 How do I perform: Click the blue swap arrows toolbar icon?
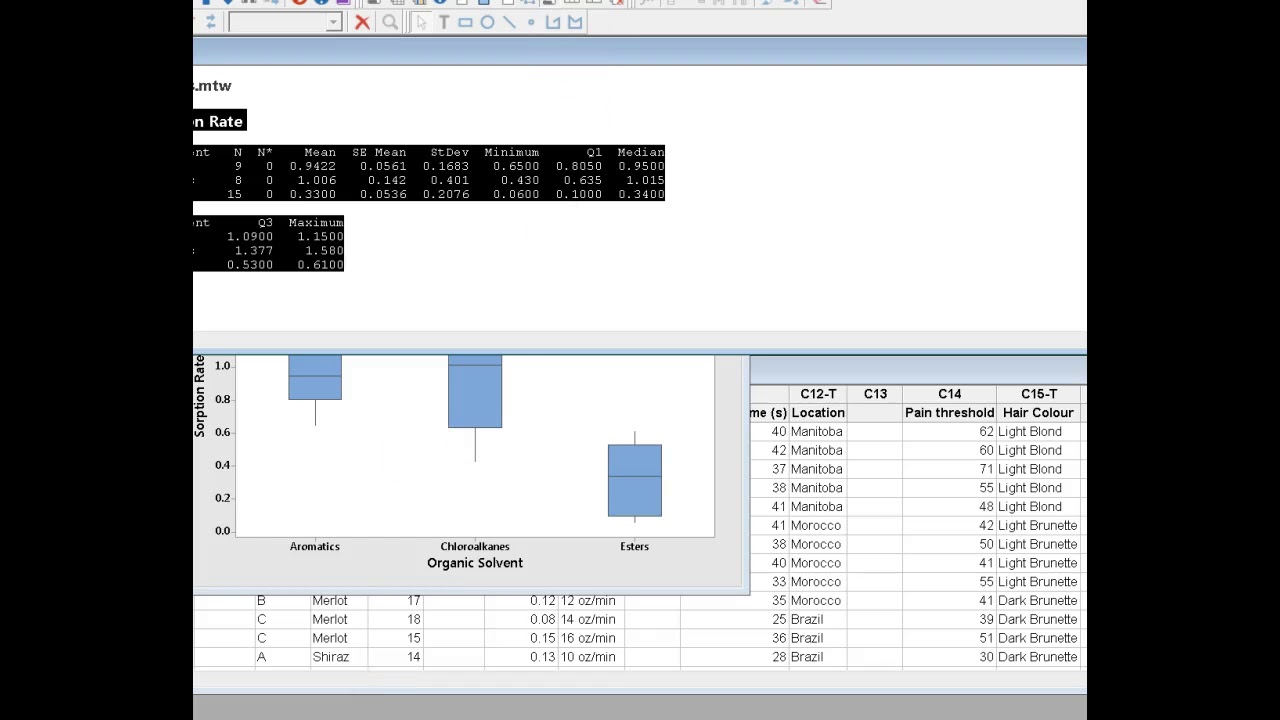210,22
